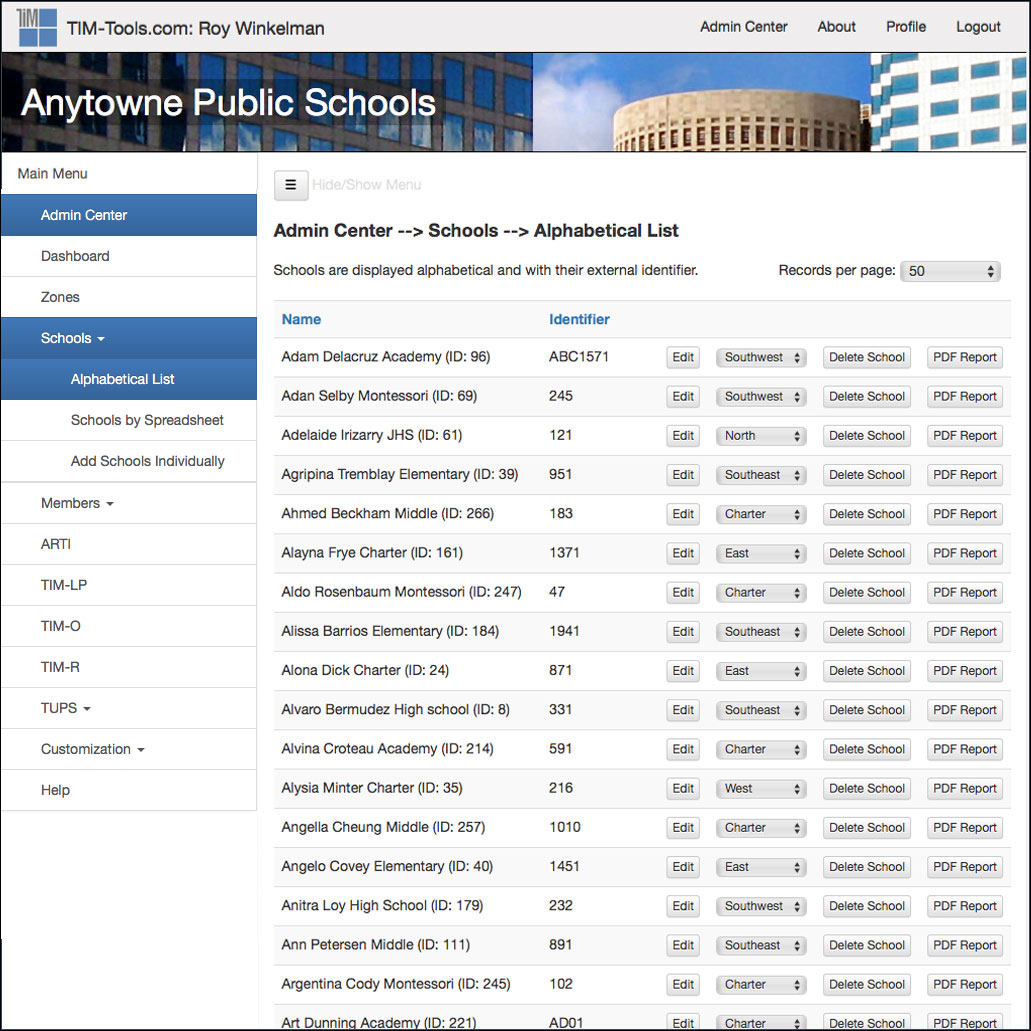Delete Alona Dick Charter school

(867, 671)
